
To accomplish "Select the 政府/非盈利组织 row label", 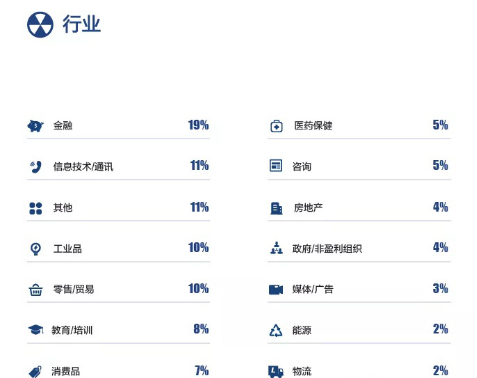I will tap(327, 249).
